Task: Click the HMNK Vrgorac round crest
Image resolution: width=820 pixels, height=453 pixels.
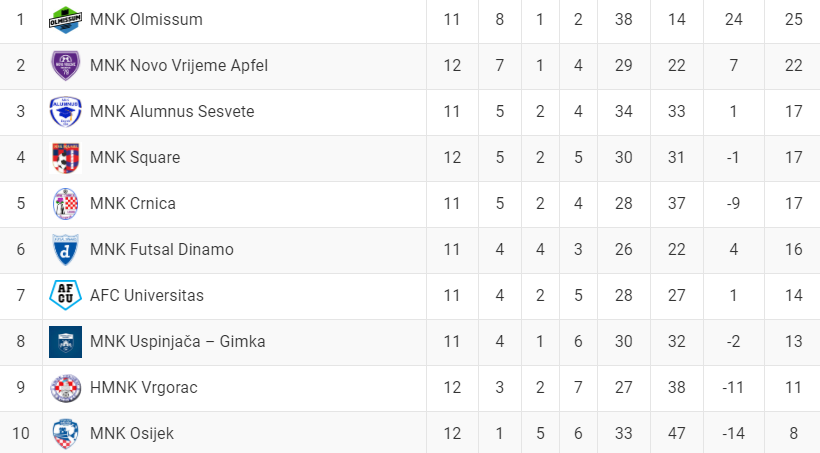Action: click(65, 388)
